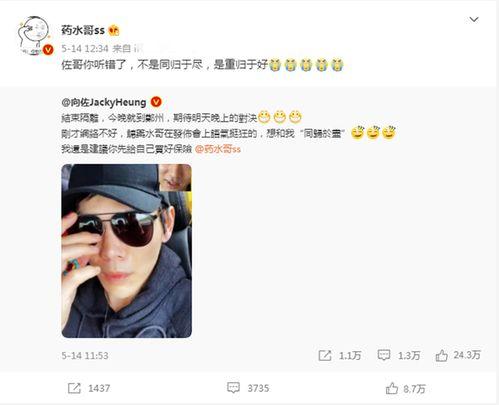Click repost icon showing 1.1万
The image size is (499, 405).
click(325, 356)
